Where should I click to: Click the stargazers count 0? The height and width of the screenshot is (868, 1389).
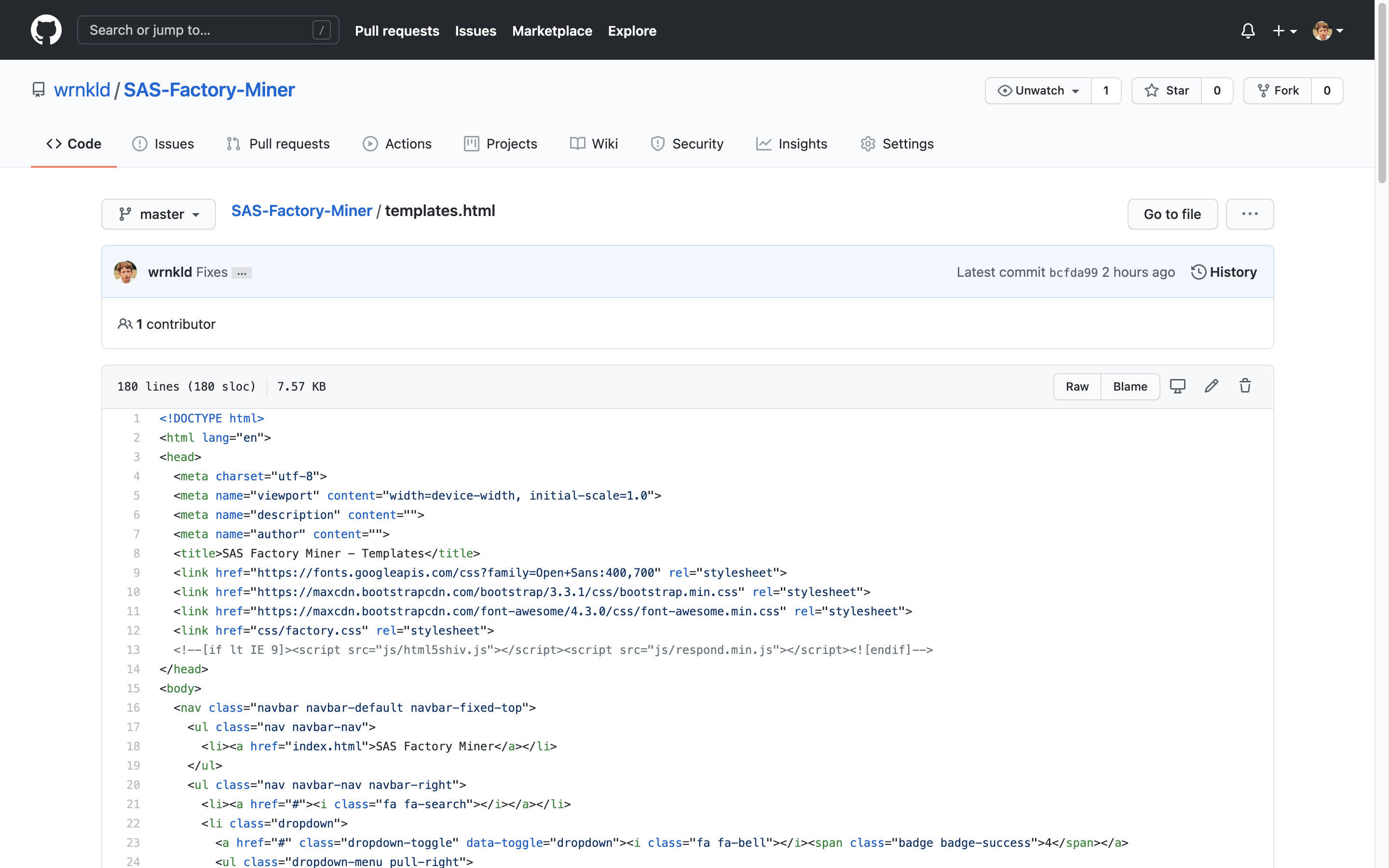click(1217, 91)
